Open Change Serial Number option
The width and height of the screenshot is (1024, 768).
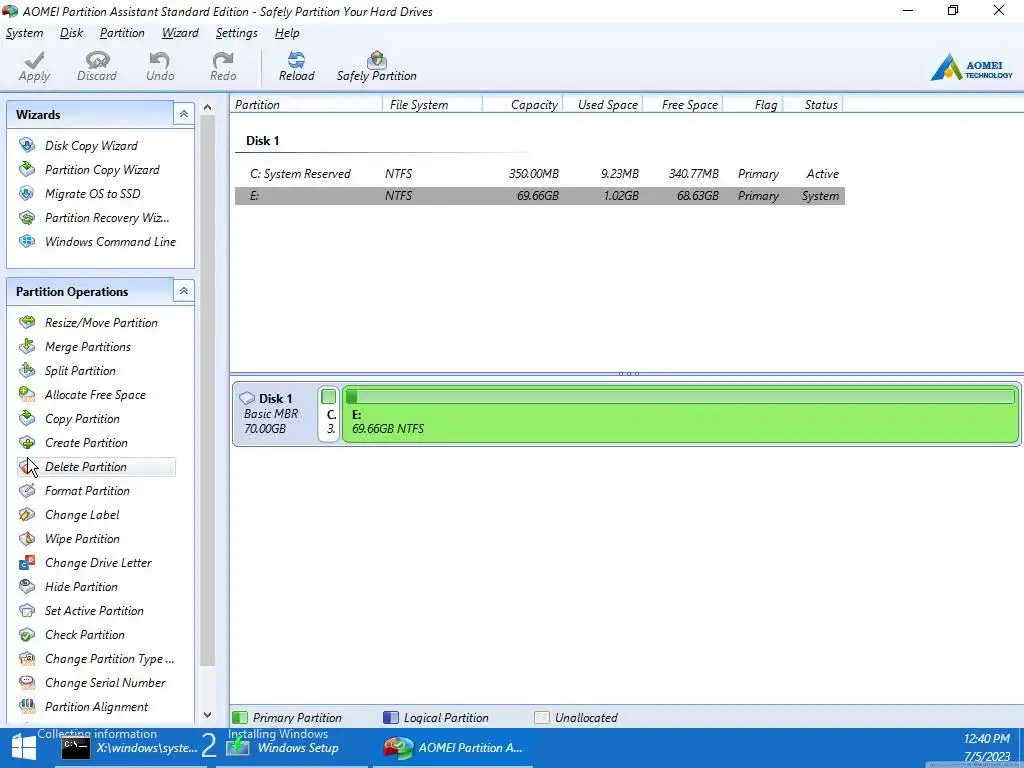click(x=105, y=683)
